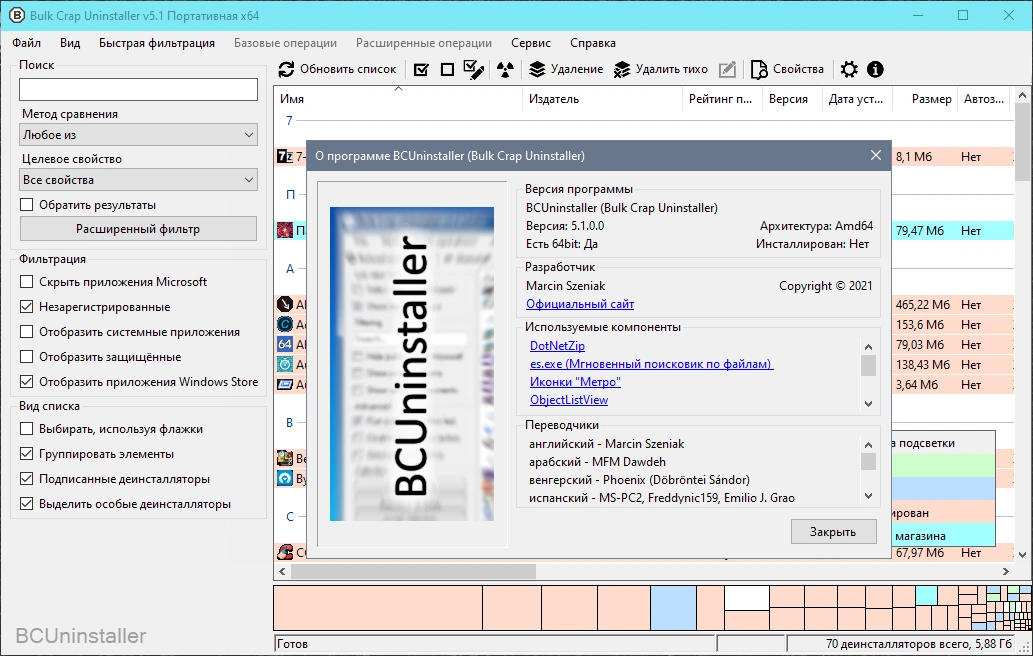Screen dimensions: 1033x656
Task: Open the Справка menu
Action: click(593, 43)
